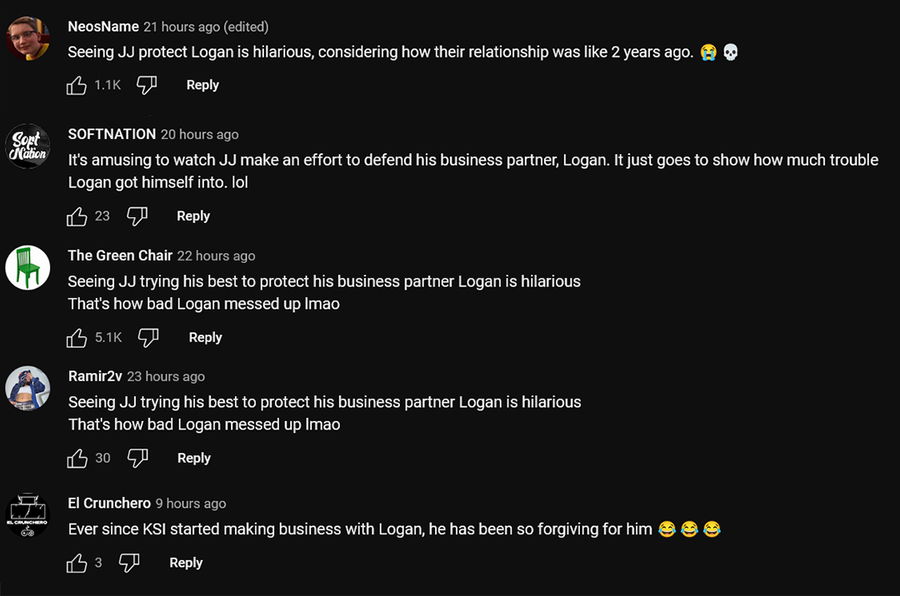Image resolution: width=900 pixels, height=596 pixels.
Task: Reply to Ramir2v's comment
Action: (194, 459)
